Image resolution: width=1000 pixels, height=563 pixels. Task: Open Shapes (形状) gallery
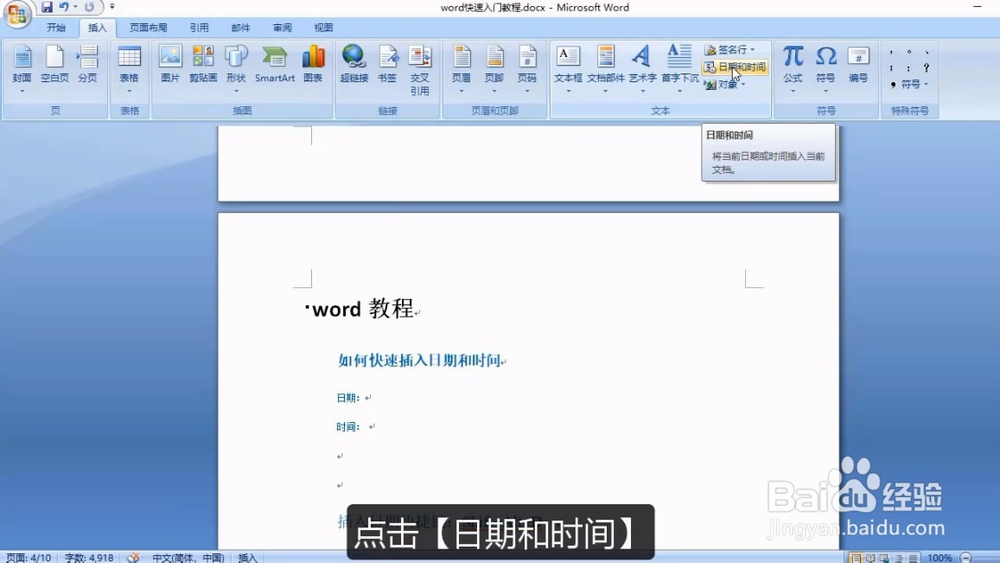(236, 69)
